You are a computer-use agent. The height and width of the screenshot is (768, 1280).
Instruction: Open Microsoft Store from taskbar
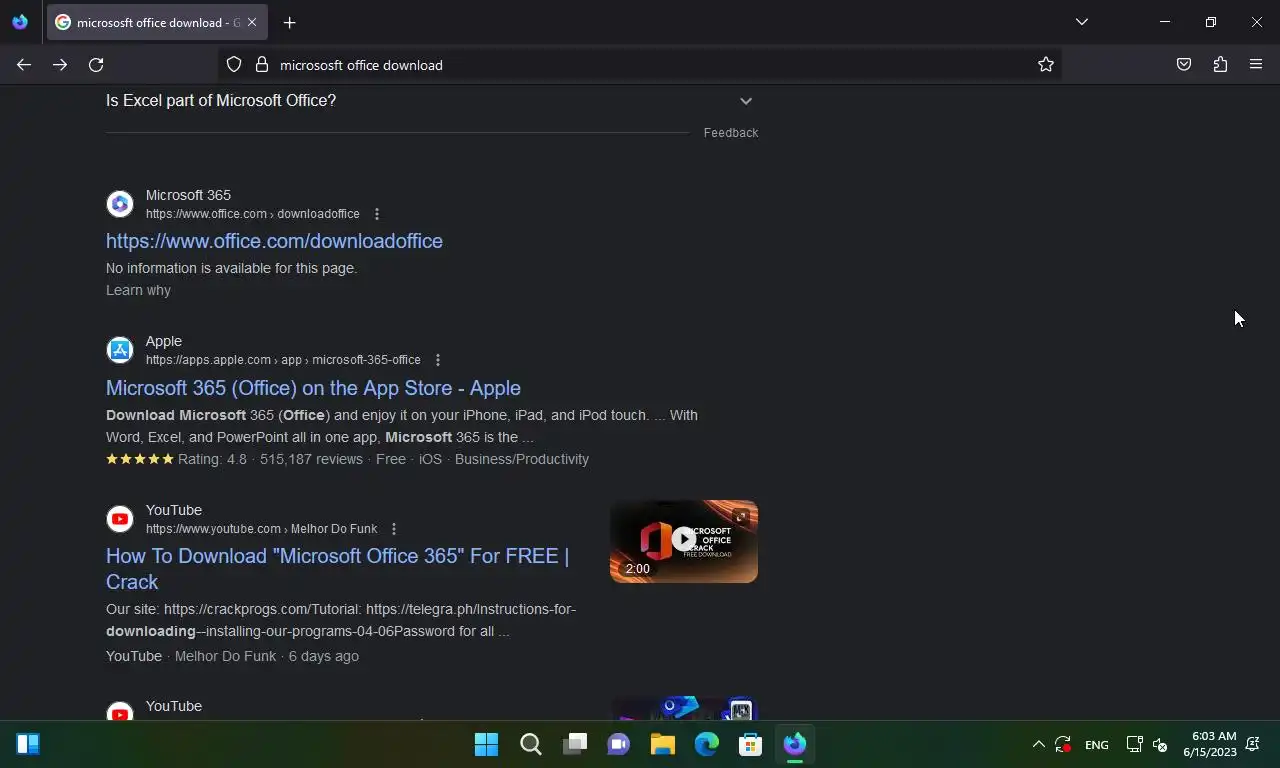(x=750, y=744)
